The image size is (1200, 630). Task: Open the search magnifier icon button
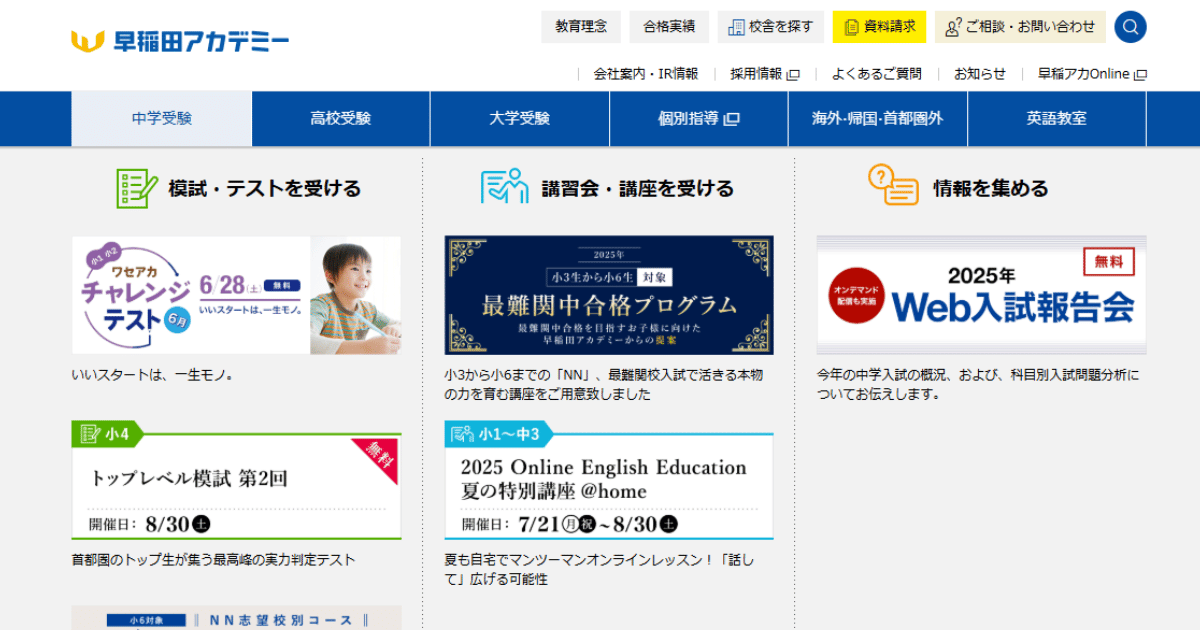[x=1130, y=27]
